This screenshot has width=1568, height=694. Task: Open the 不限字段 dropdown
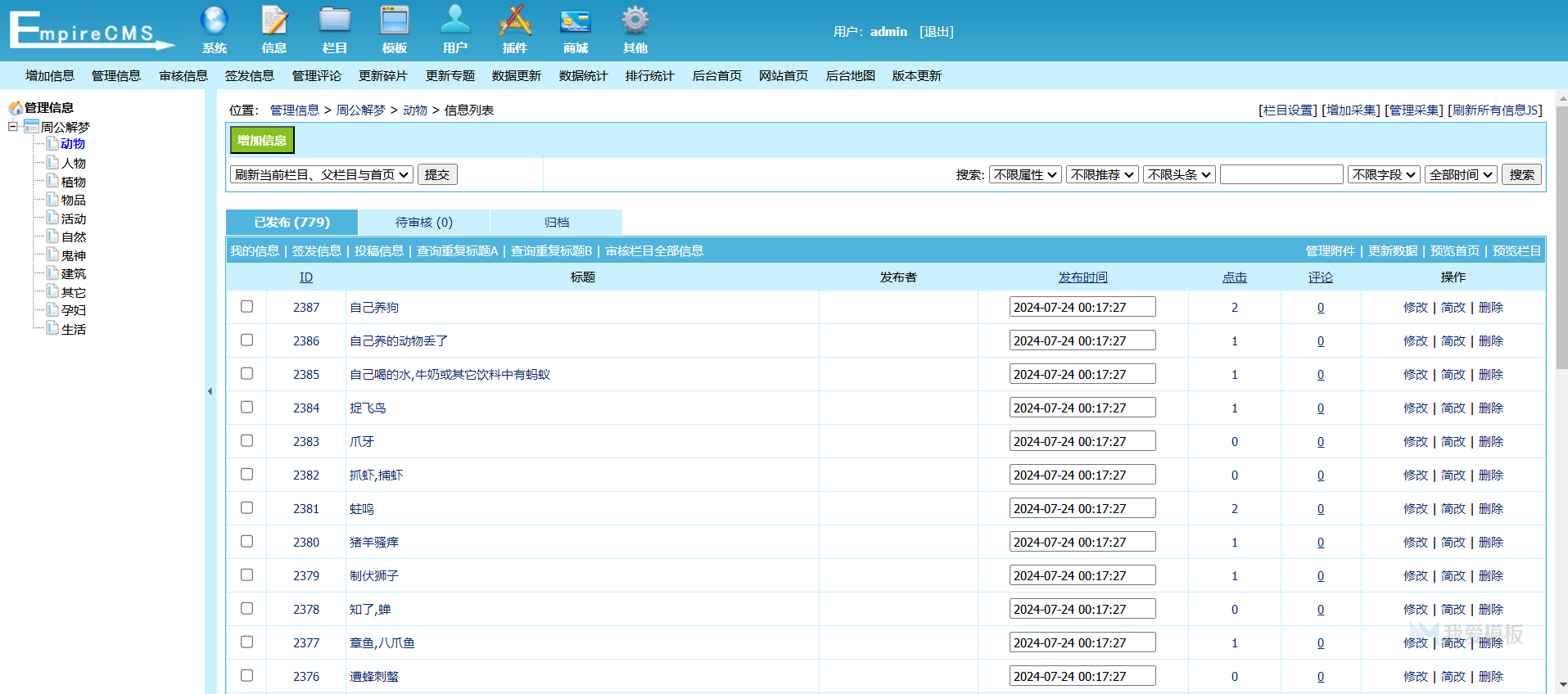[x=1384, y=174]
